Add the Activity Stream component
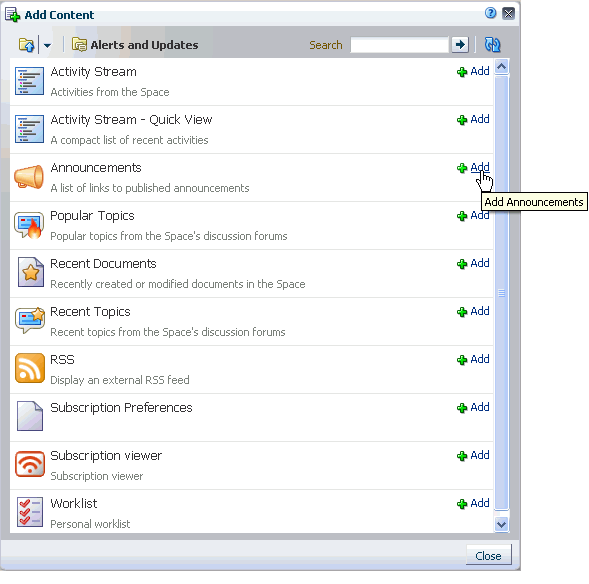Viewport: 589px width, 584px height. coord(480,71)
